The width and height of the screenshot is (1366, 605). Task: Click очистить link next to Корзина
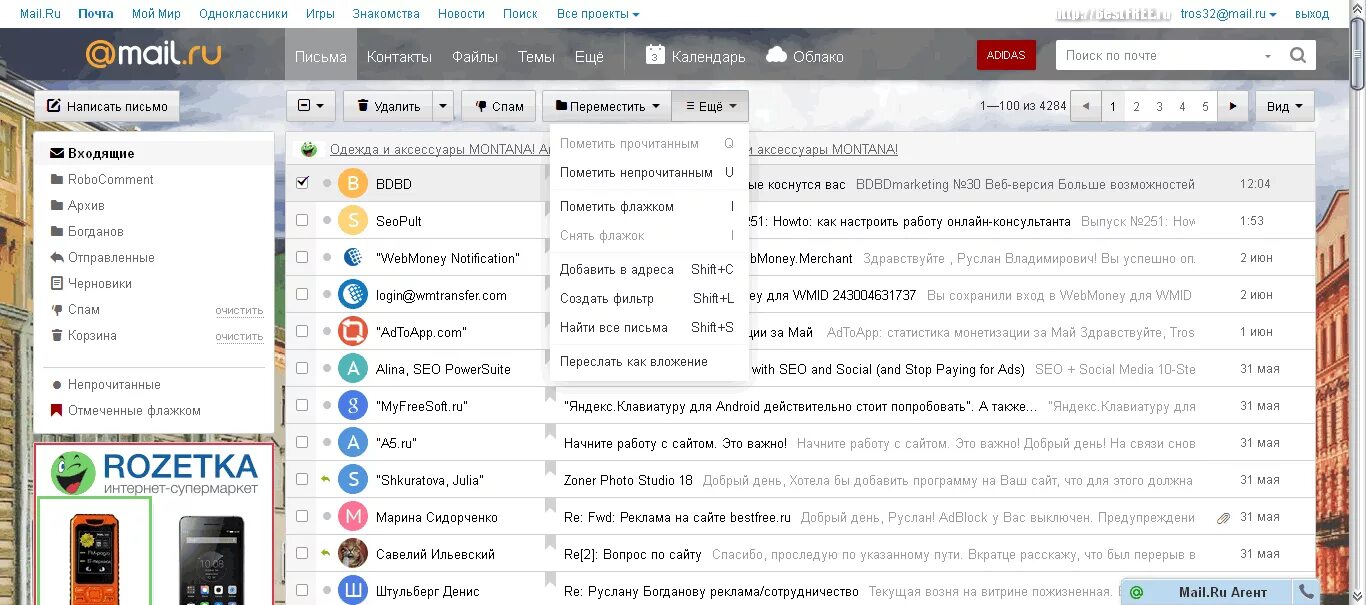point(239,336)
